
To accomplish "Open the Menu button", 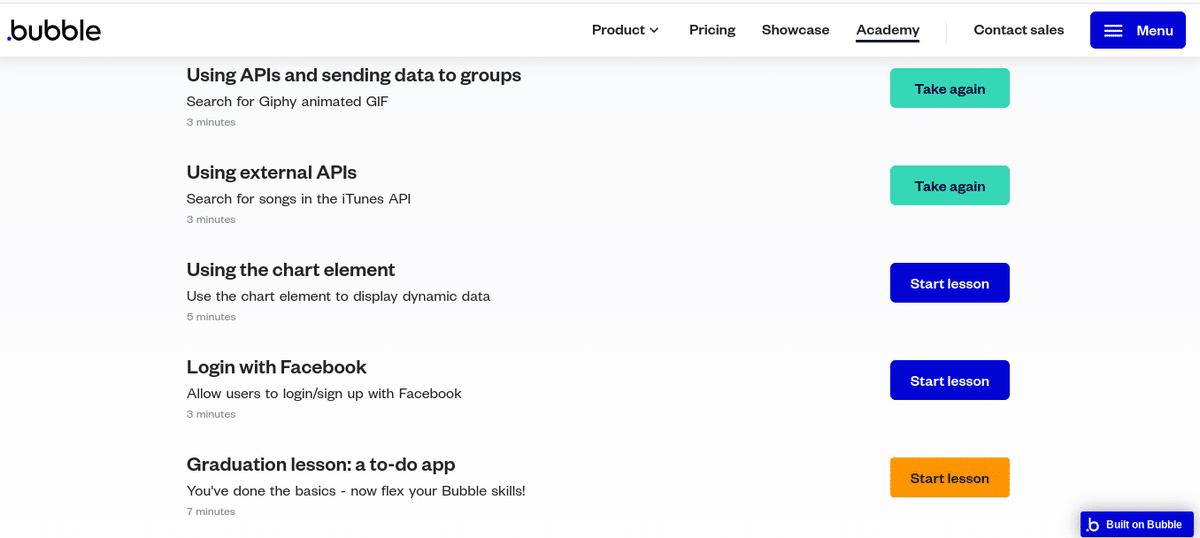I will click(1138, 30).
